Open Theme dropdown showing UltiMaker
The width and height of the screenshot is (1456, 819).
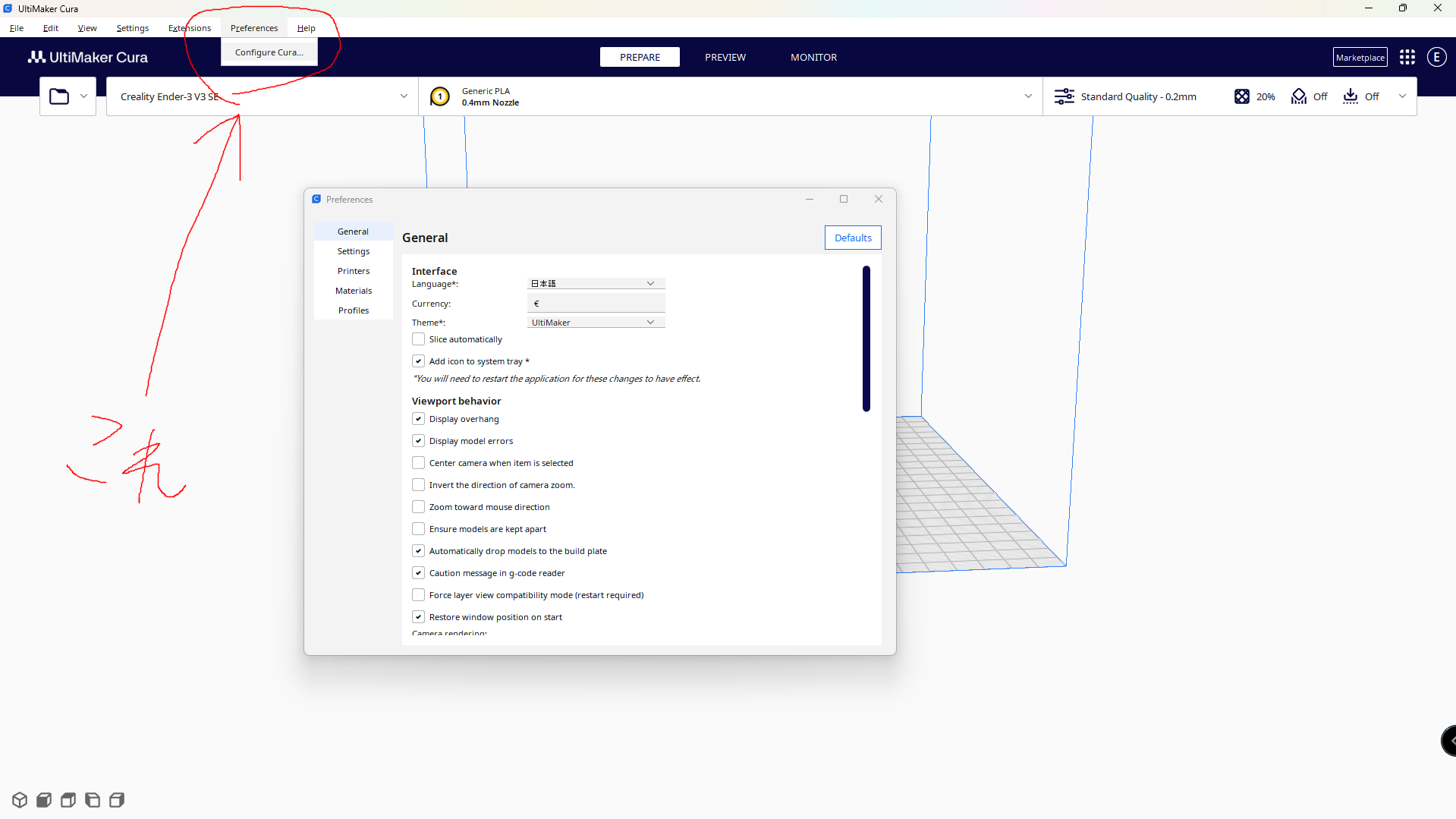596,323
